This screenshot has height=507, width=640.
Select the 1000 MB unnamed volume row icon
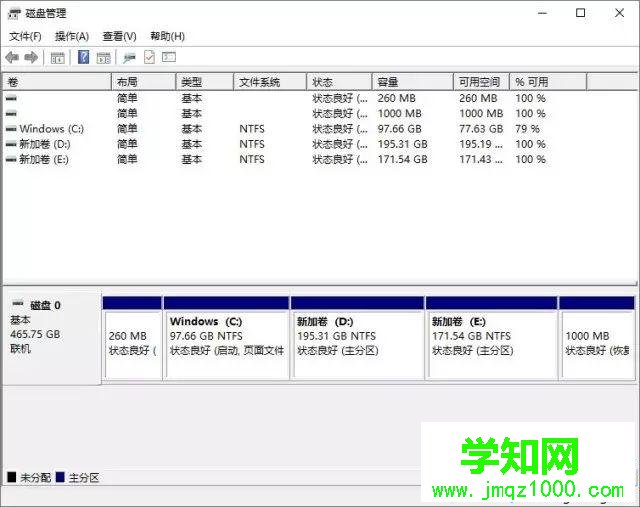11,113
